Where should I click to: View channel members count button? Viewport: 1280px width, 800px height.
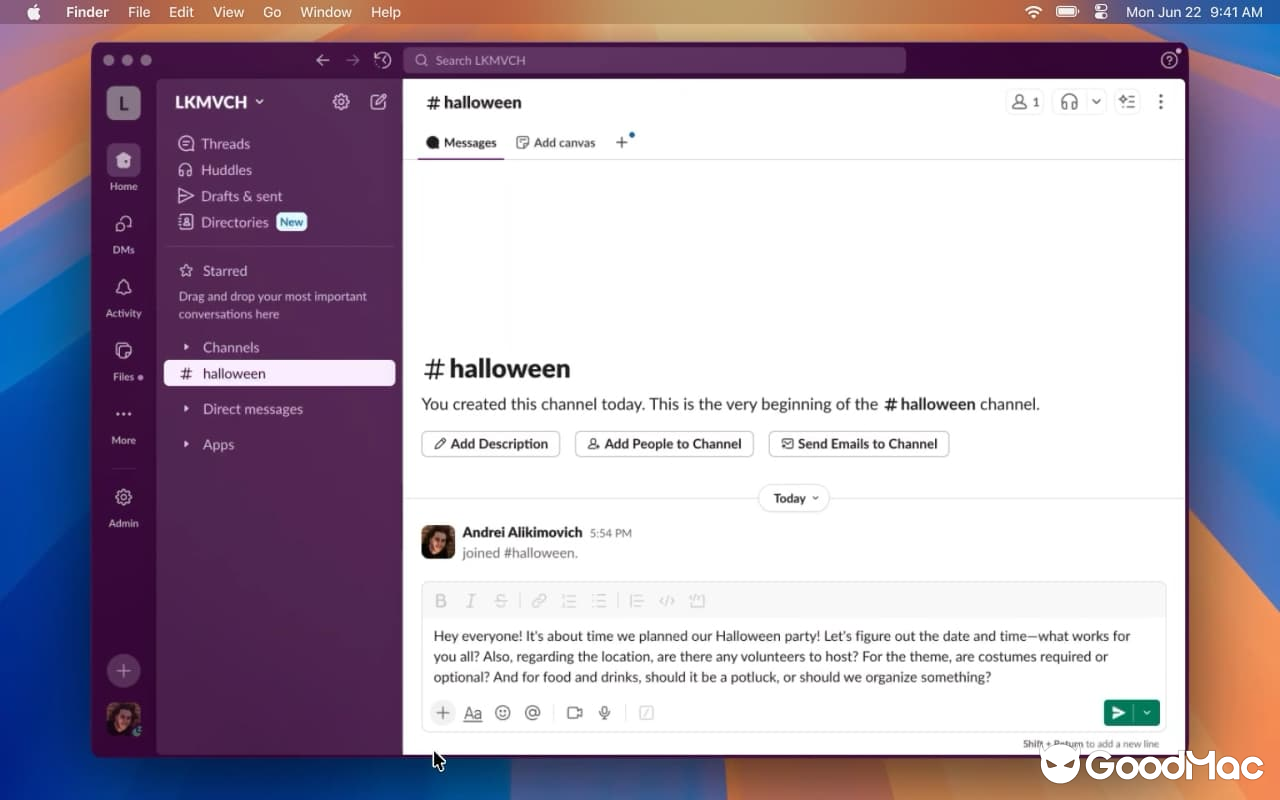coord(1025,102)
